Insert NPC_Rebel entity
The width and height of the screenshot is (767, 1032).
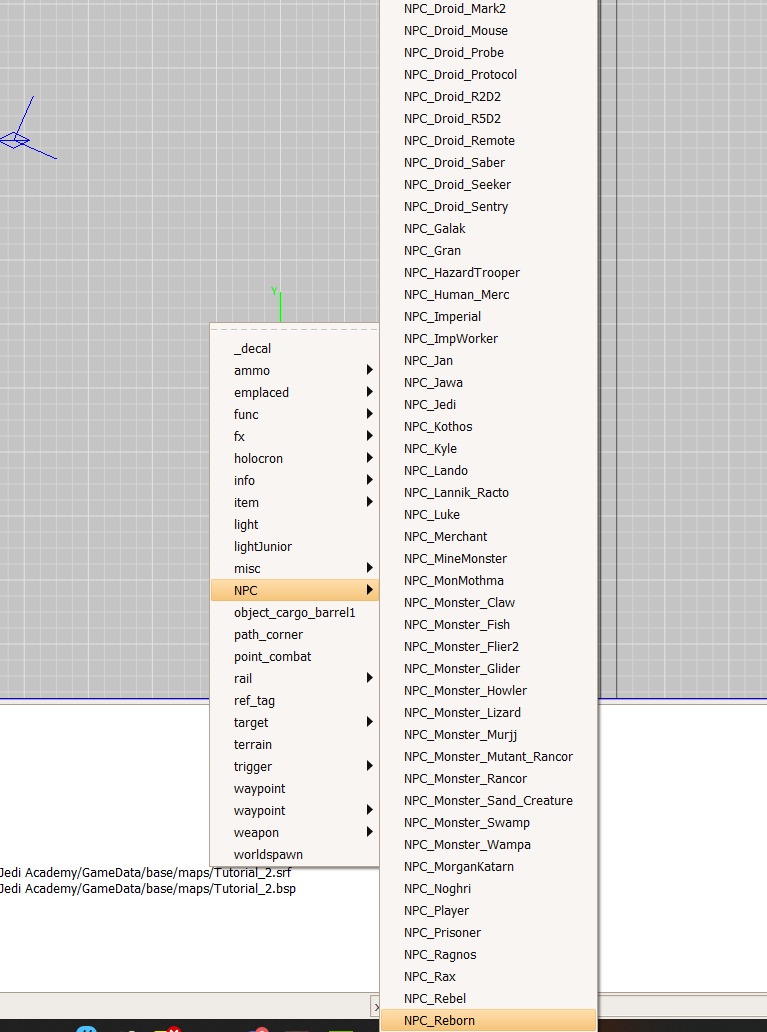coord(489,998)
